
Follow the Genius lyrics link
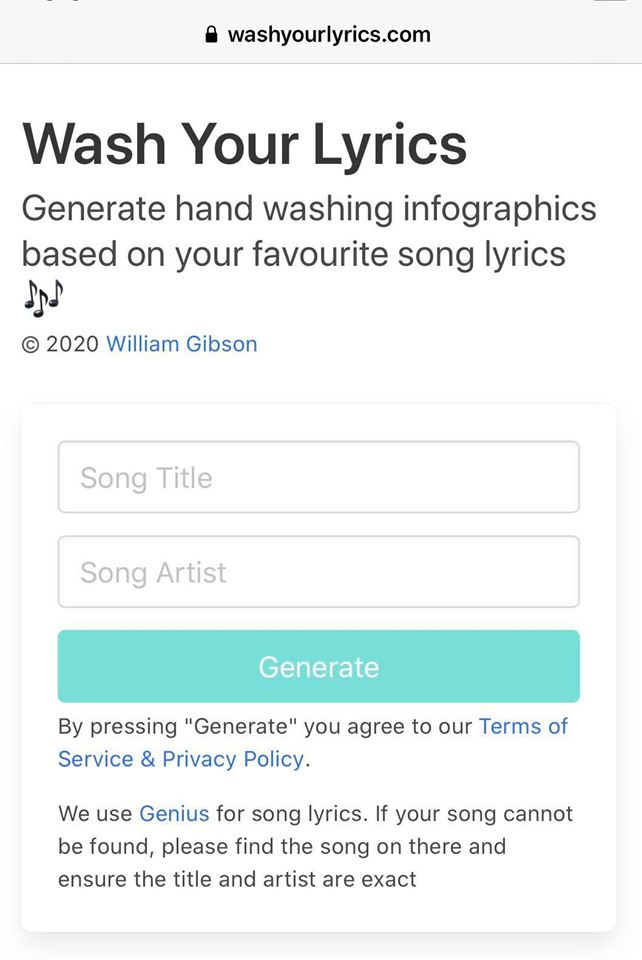pos(174,813)
